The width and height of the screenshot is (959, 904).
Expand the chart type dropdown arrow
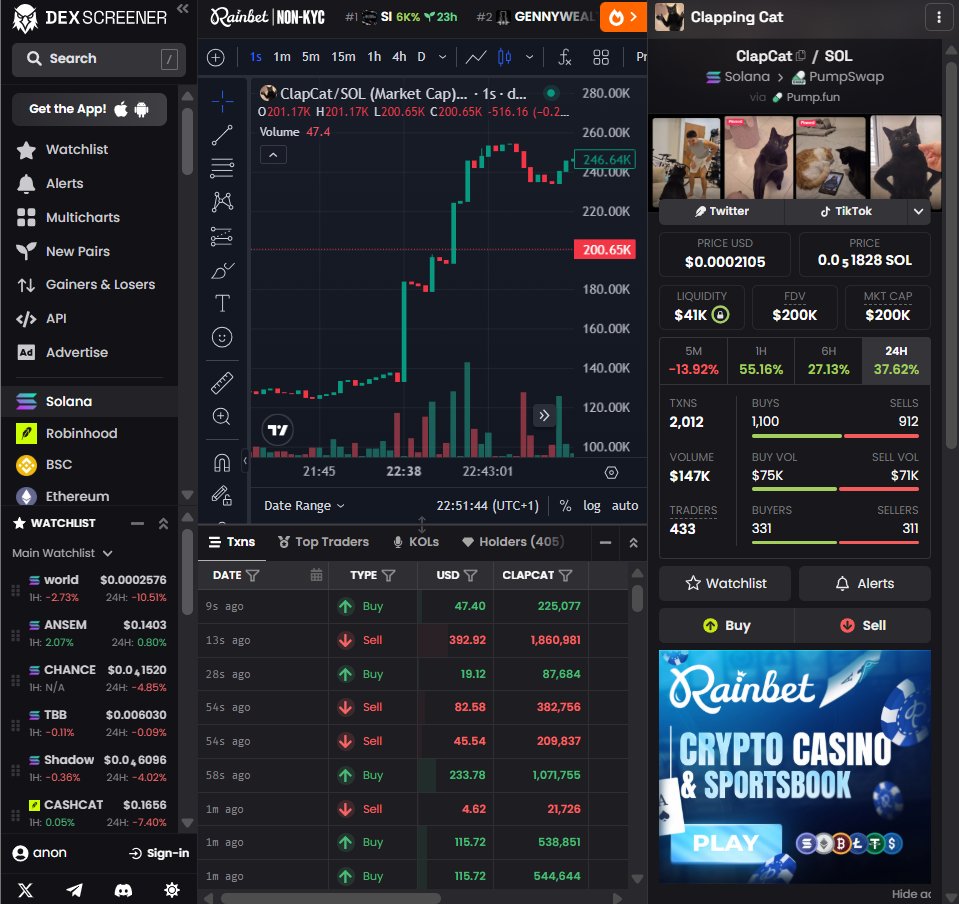[x=530, y=57]
